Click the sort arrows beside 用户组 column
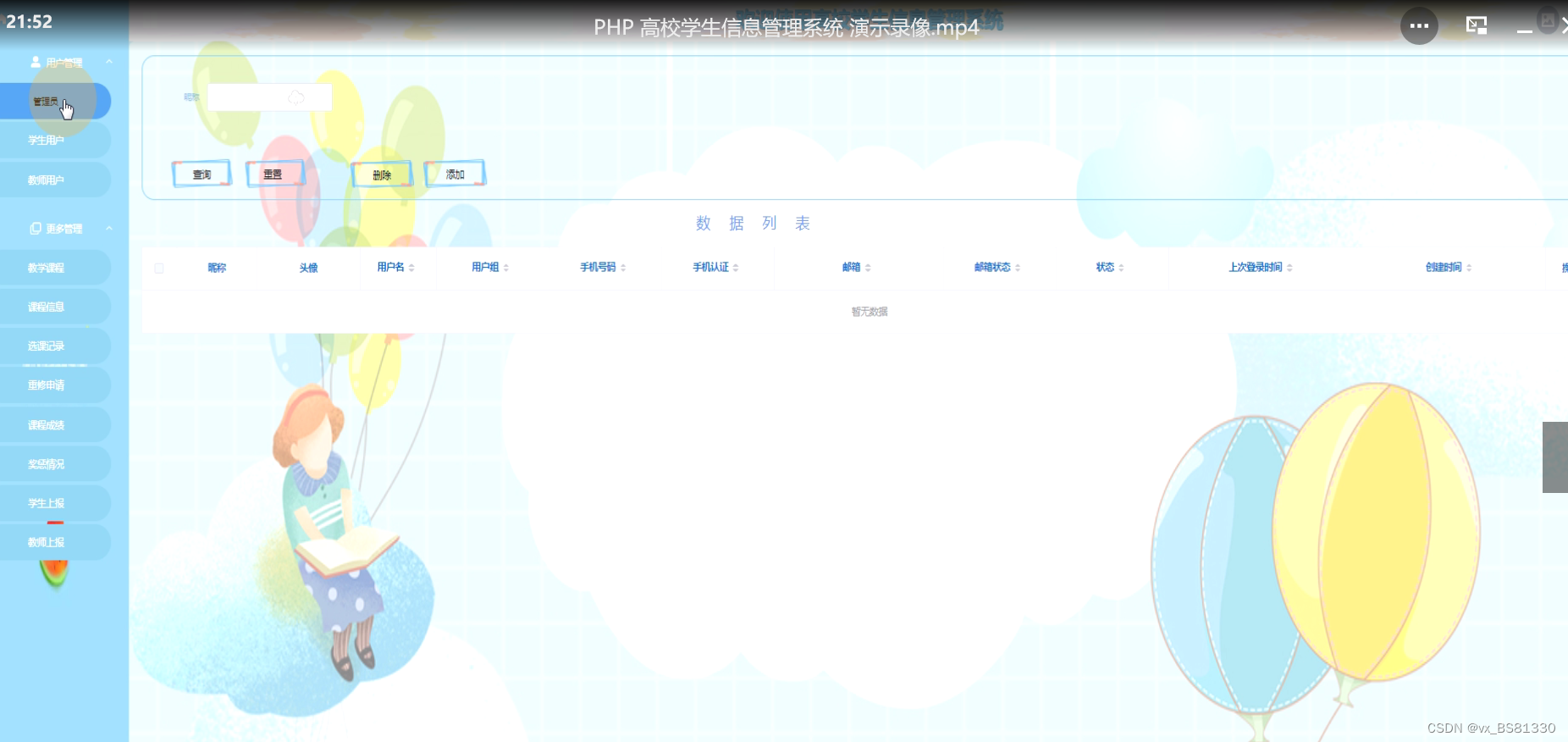Screen dimensions: 1568x742 pyautogui.click(x=506, y=268)
